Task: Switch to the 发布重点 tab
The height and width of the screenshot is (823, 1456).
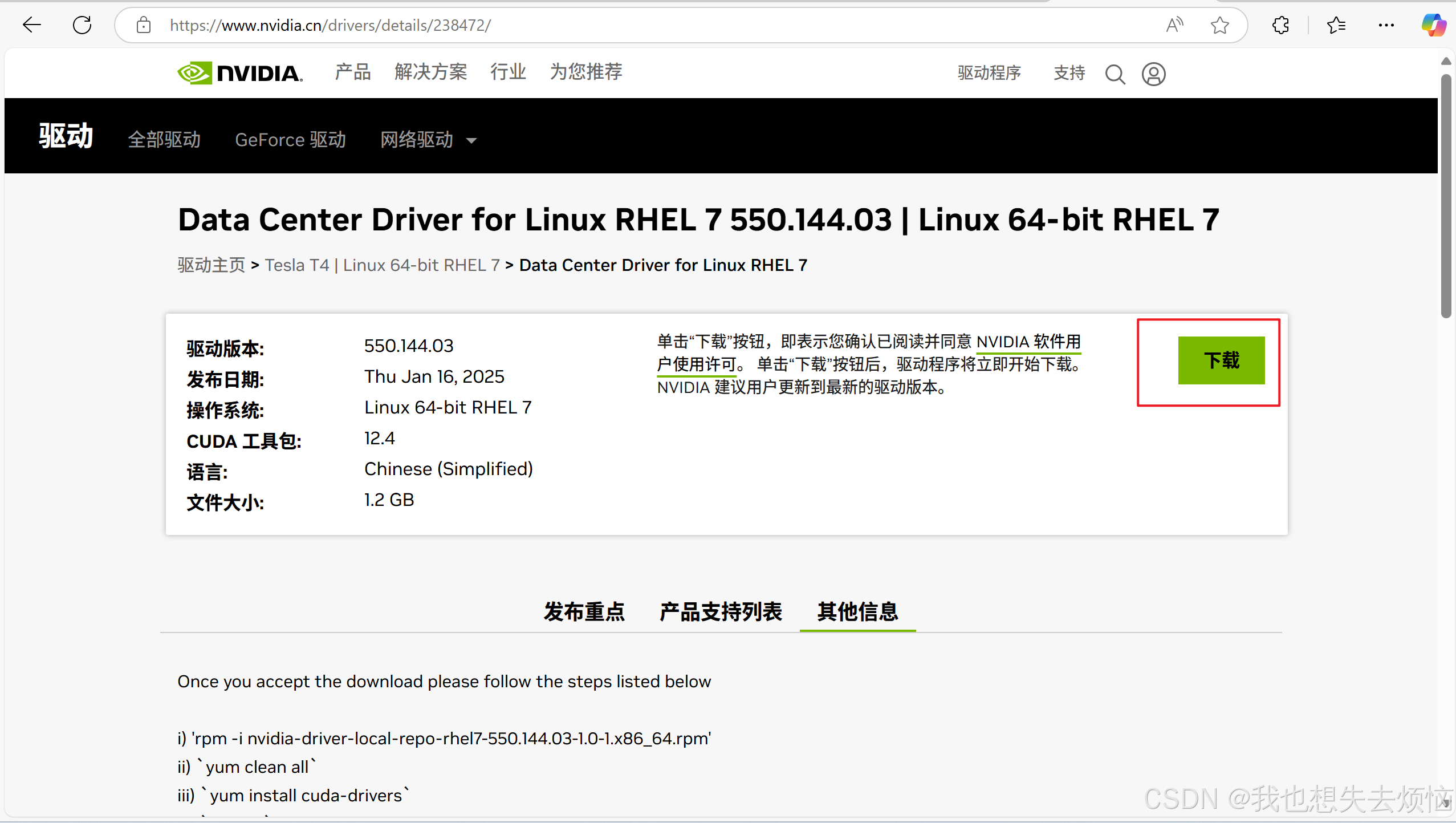Action: [584, 612]
